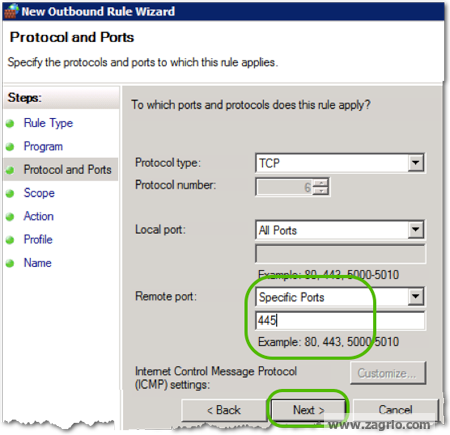Image resolution: width=450 pixels, height=435 pixels.
Task: Open the Action step
Action: click(x=38, y=216)
